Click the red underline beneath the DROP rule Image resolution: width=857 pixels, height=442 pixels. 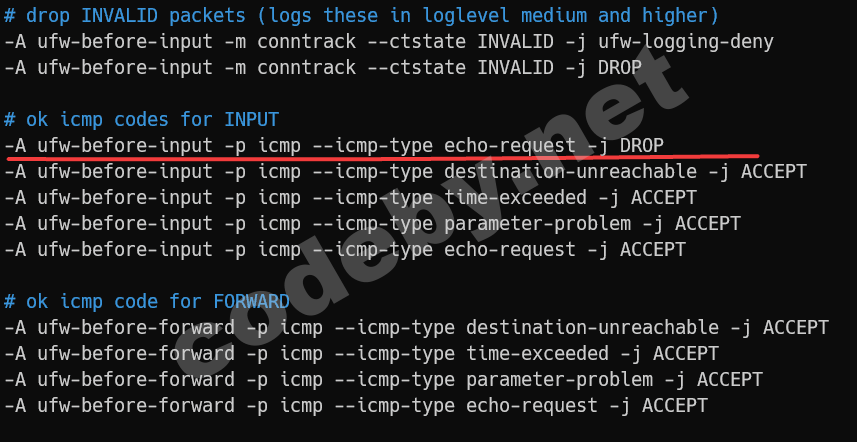(383, 157)
